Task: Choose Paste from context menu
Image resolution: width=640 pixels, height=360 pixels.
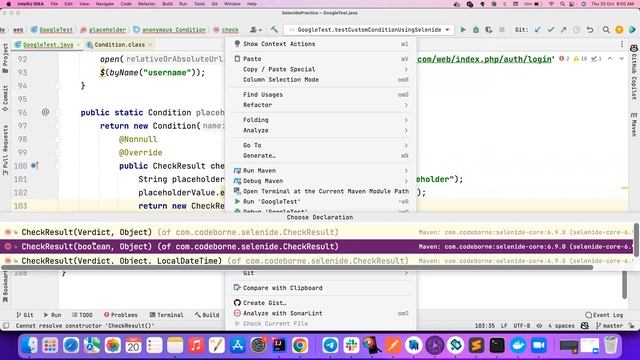Action: coord(321,59)
